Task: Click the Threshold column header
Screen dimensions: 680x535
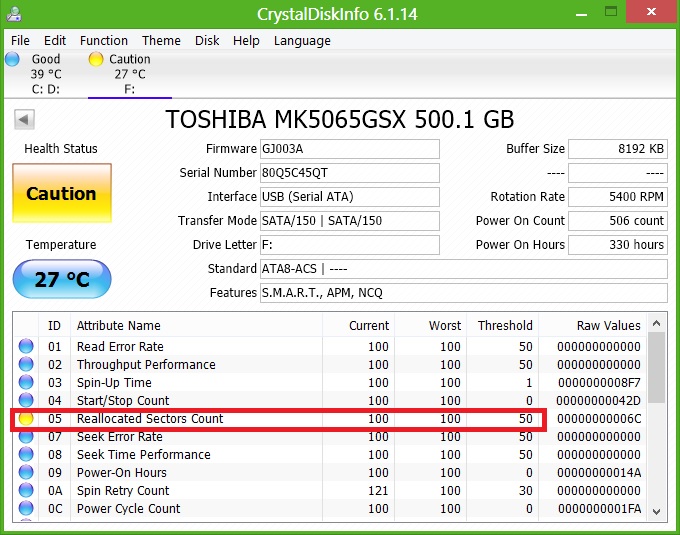Action: pyautogui.click(x=502, y=325)
